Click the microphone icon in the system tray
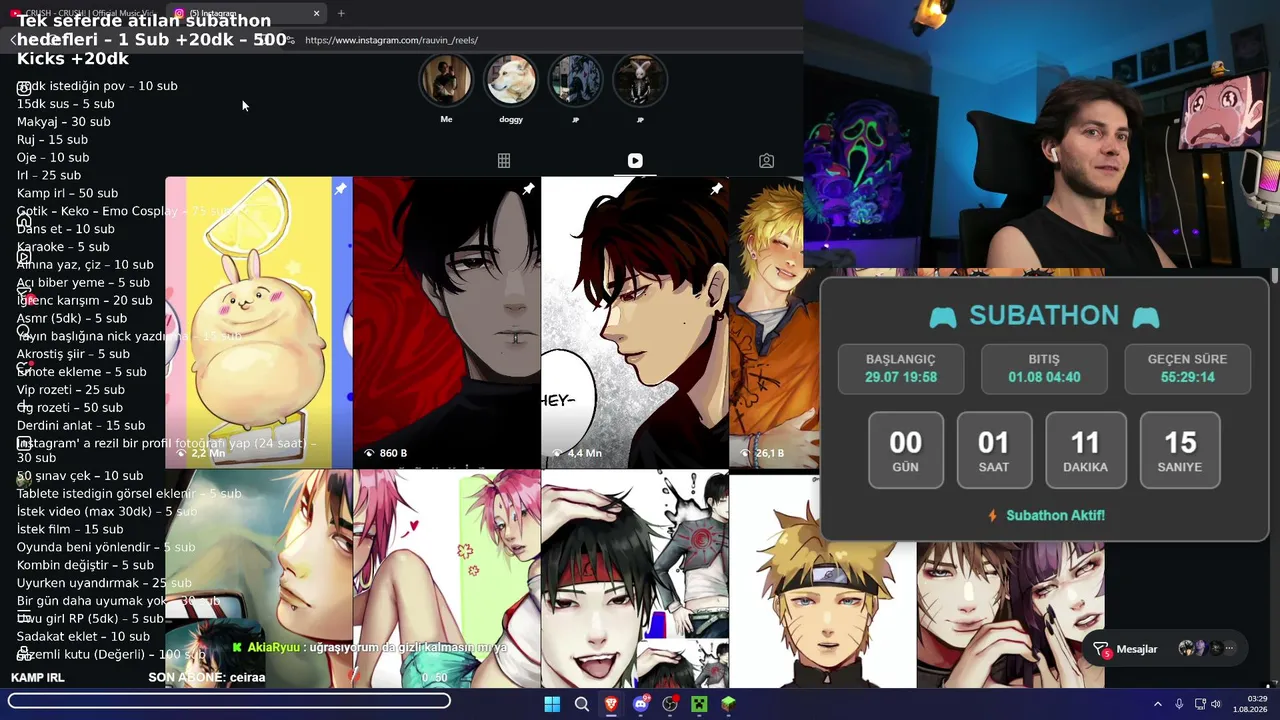 point(1179,704)
